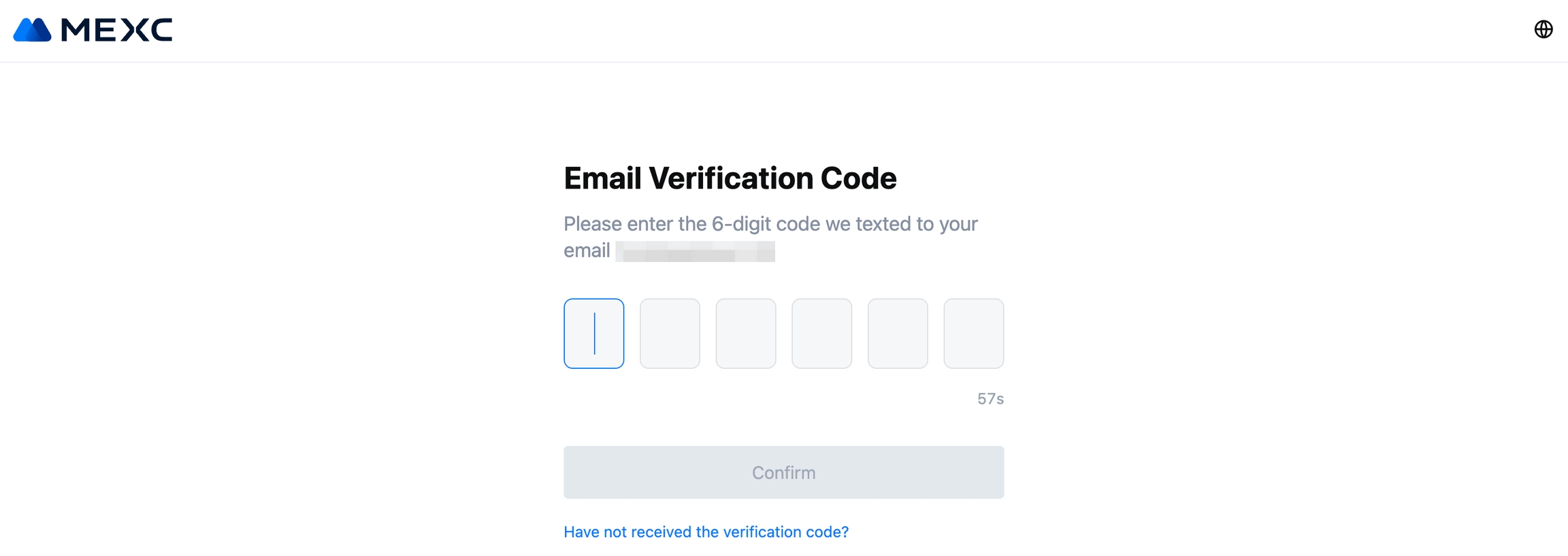The height and width of the screenshot is (556, 1568).
Task: Click the word "Please" in the instructions
Action: [592, 224]
